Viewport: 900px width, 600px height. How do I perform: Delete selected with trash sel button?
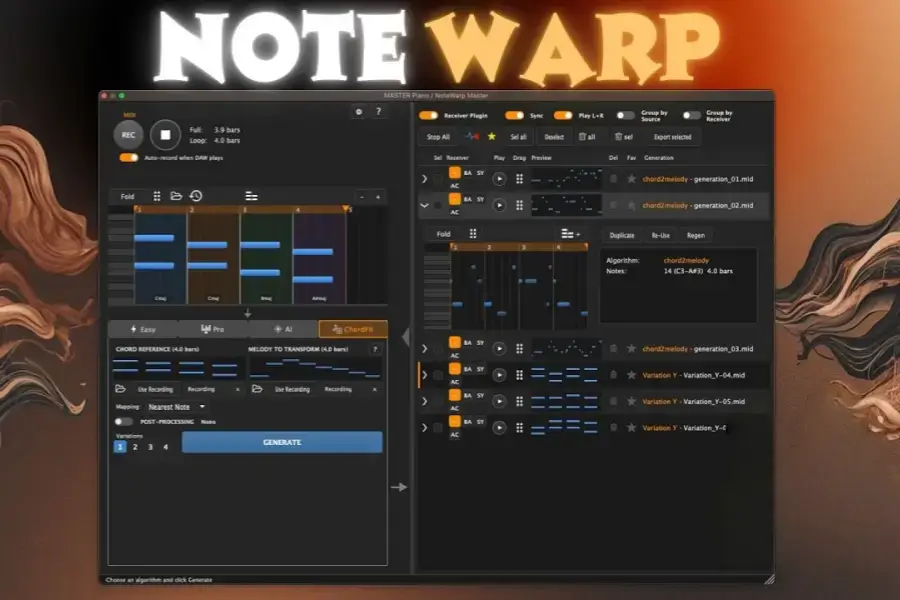coord(623,137)
